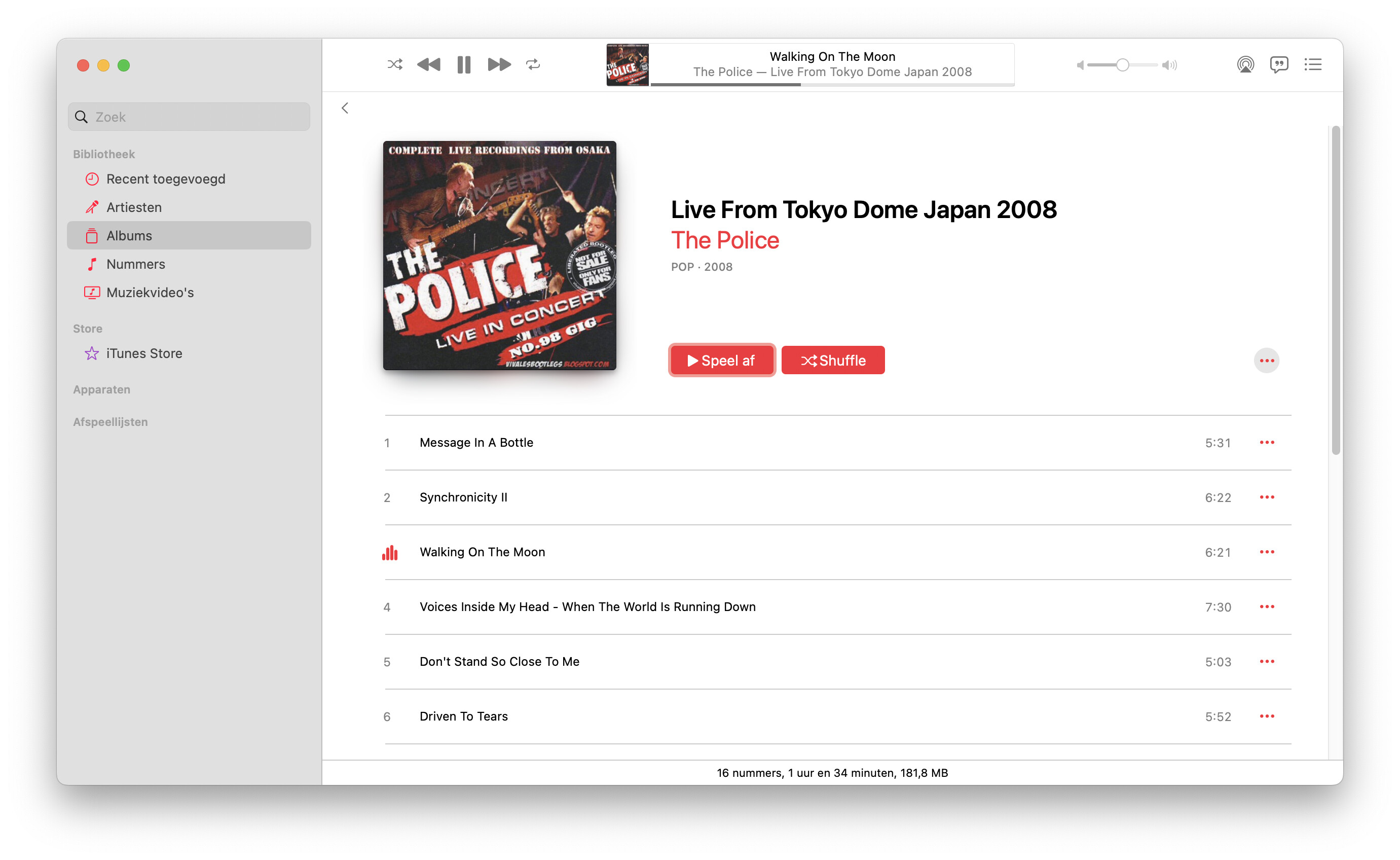Click the Speel af button
The height and width of the screenshot is (860, 1400).
click(721, 361)
